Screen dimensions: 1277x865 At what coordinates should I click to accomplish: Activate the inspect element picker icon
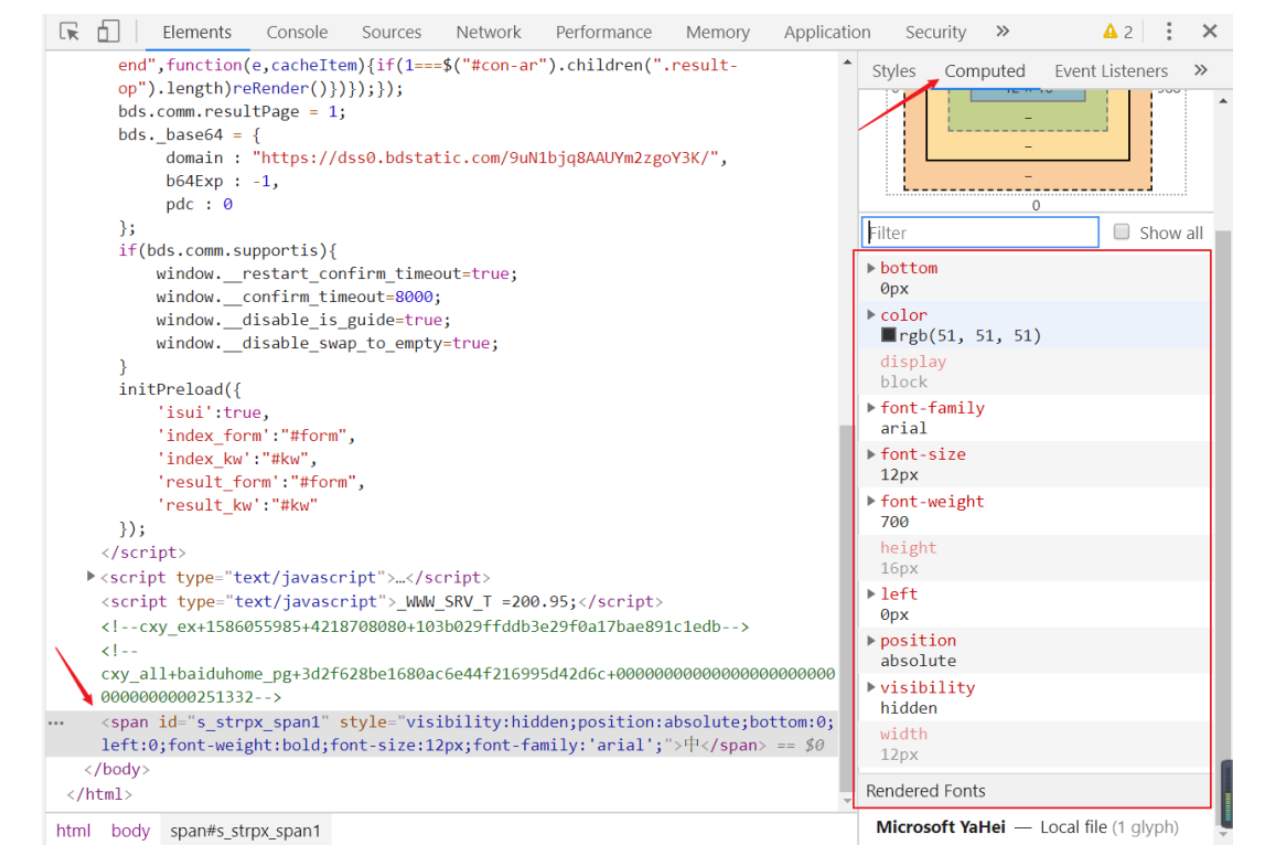pos(69,32)
